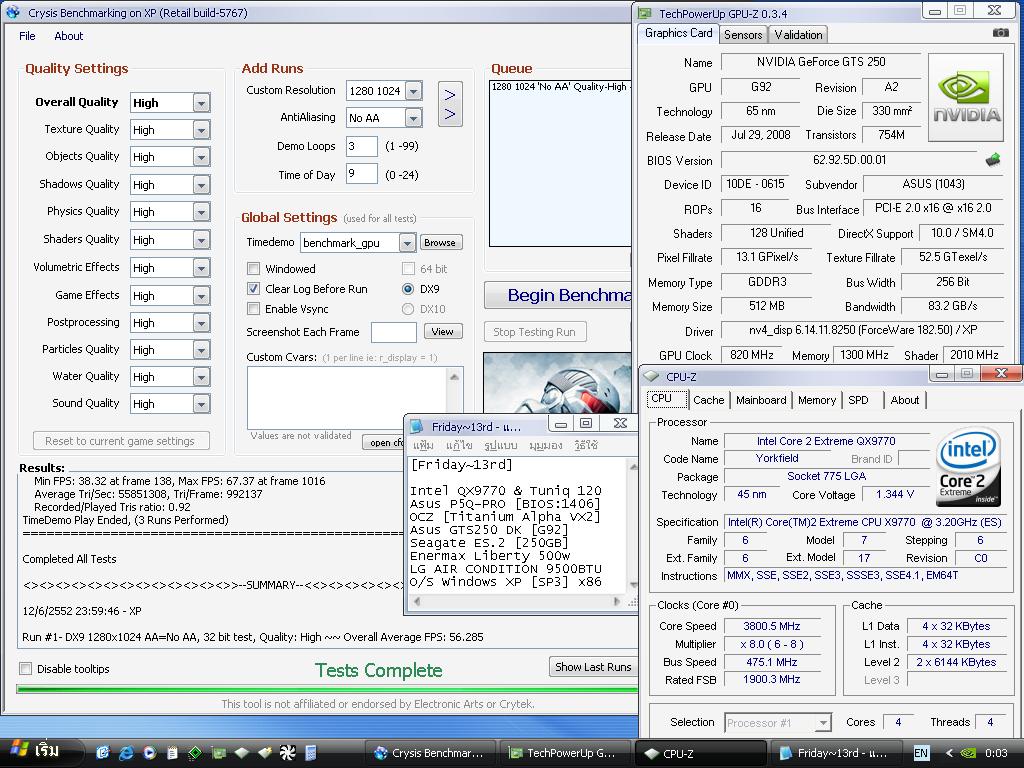Viewport: 1024px width, 768px height.
Task: Launch the graphics card icon in quick launch
Action: coord(218,753)
